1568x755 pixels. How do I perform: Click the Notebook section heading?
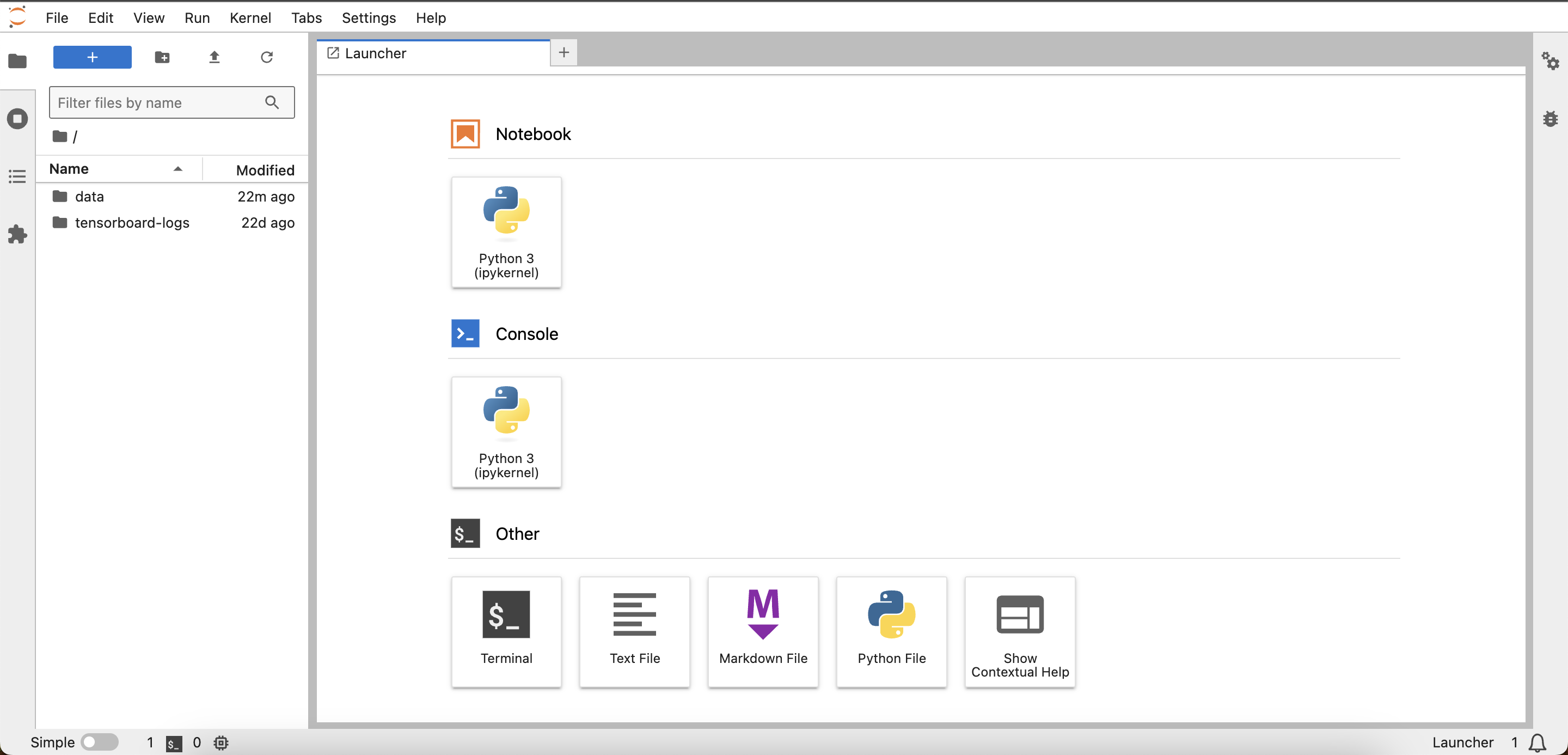click(x=533, y=134)
